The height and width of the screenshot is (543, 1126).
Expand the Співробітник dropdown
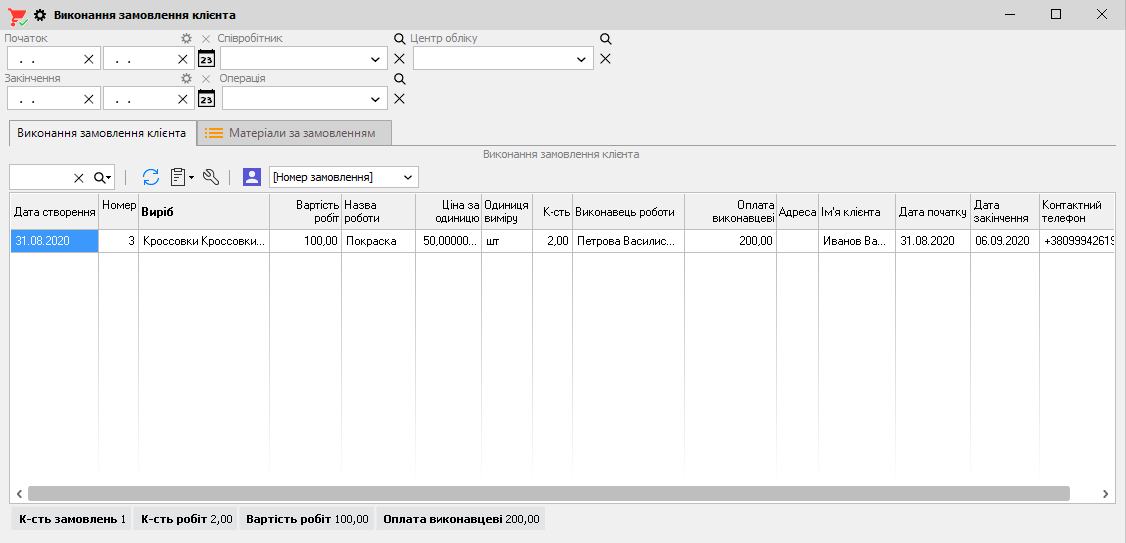[x=376, y=59]
